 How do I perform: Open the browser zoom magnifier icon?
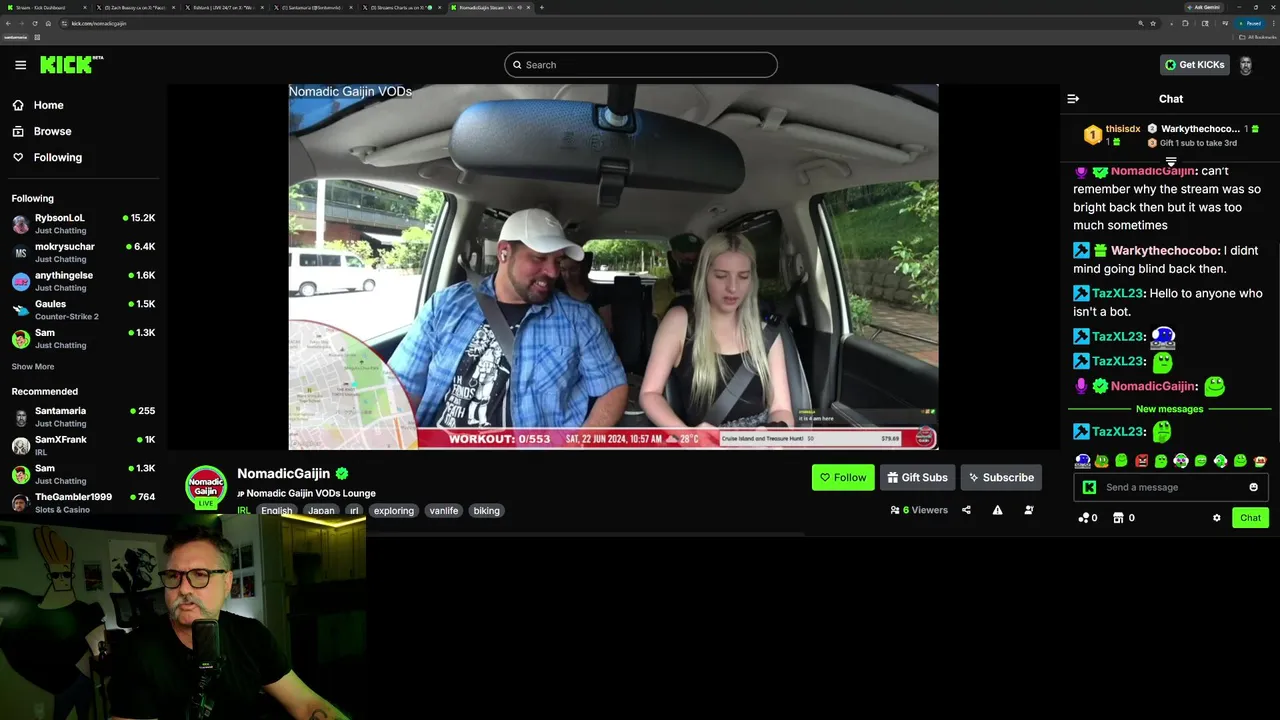point(1141,23)
